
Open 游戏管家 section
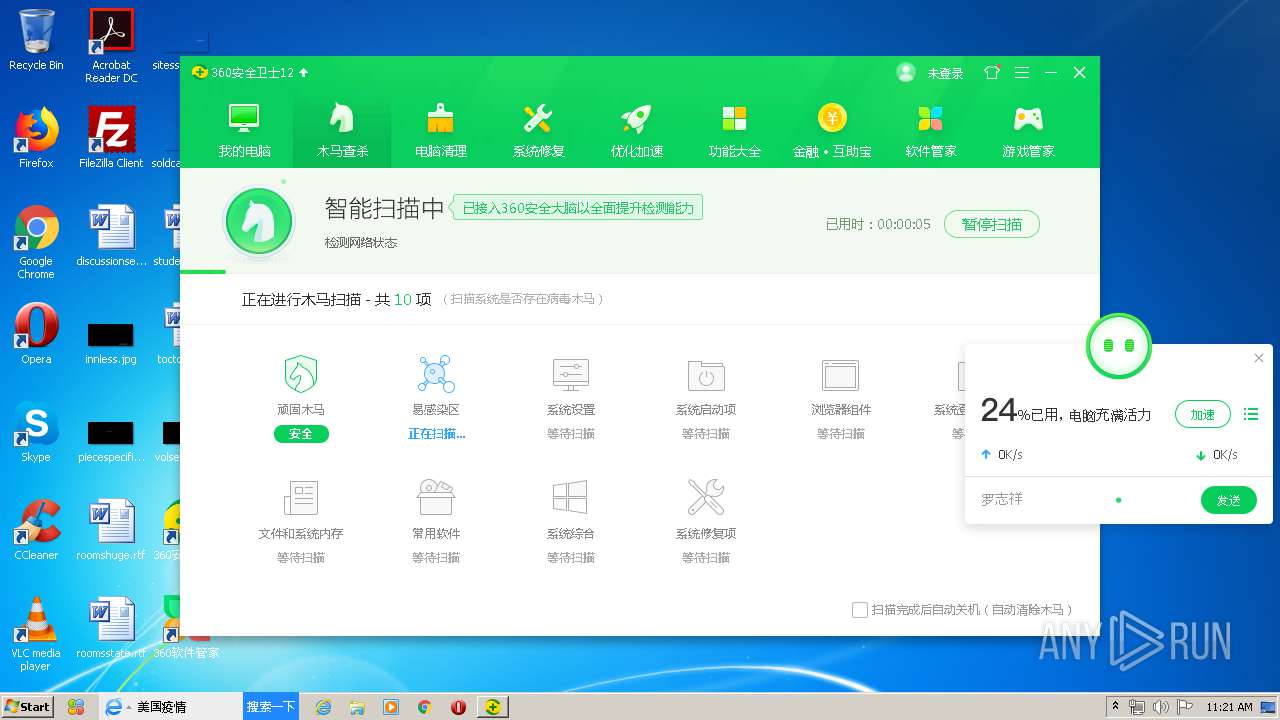[x=1028, y=131]
